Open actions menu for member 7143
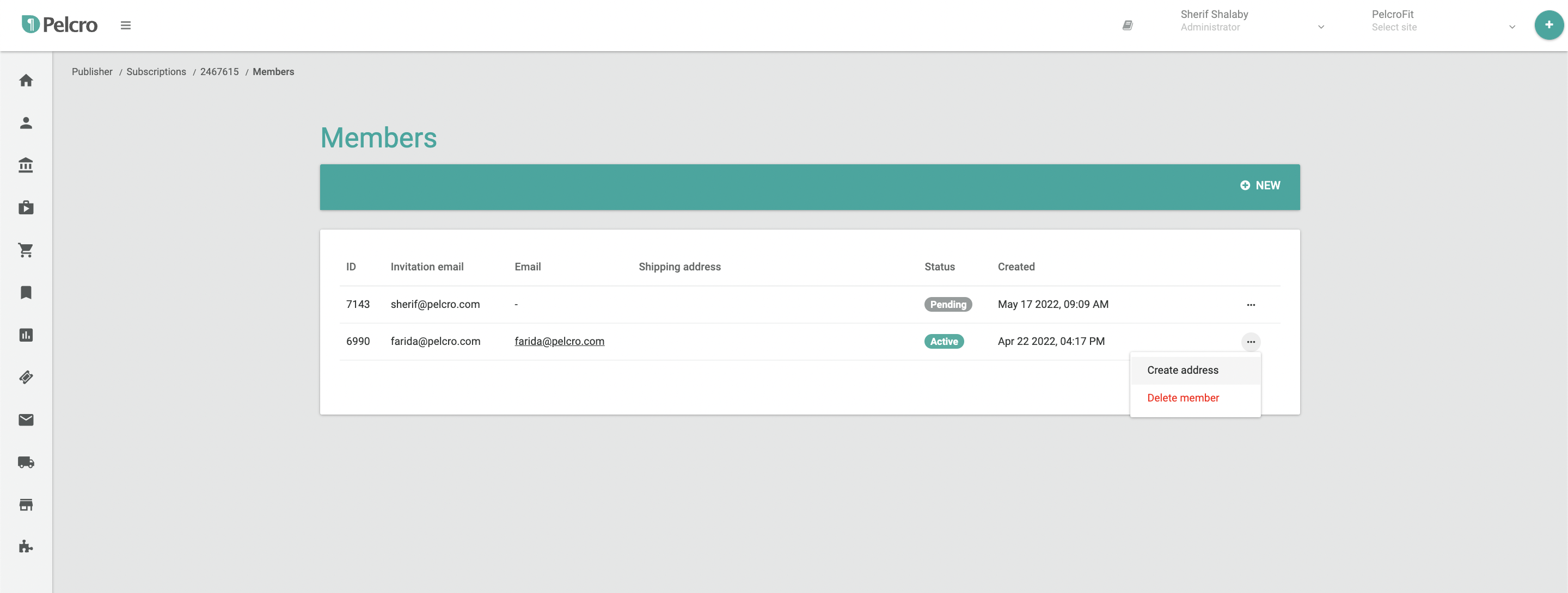Screen dimensions: 1568x593 click(1250, 305)
